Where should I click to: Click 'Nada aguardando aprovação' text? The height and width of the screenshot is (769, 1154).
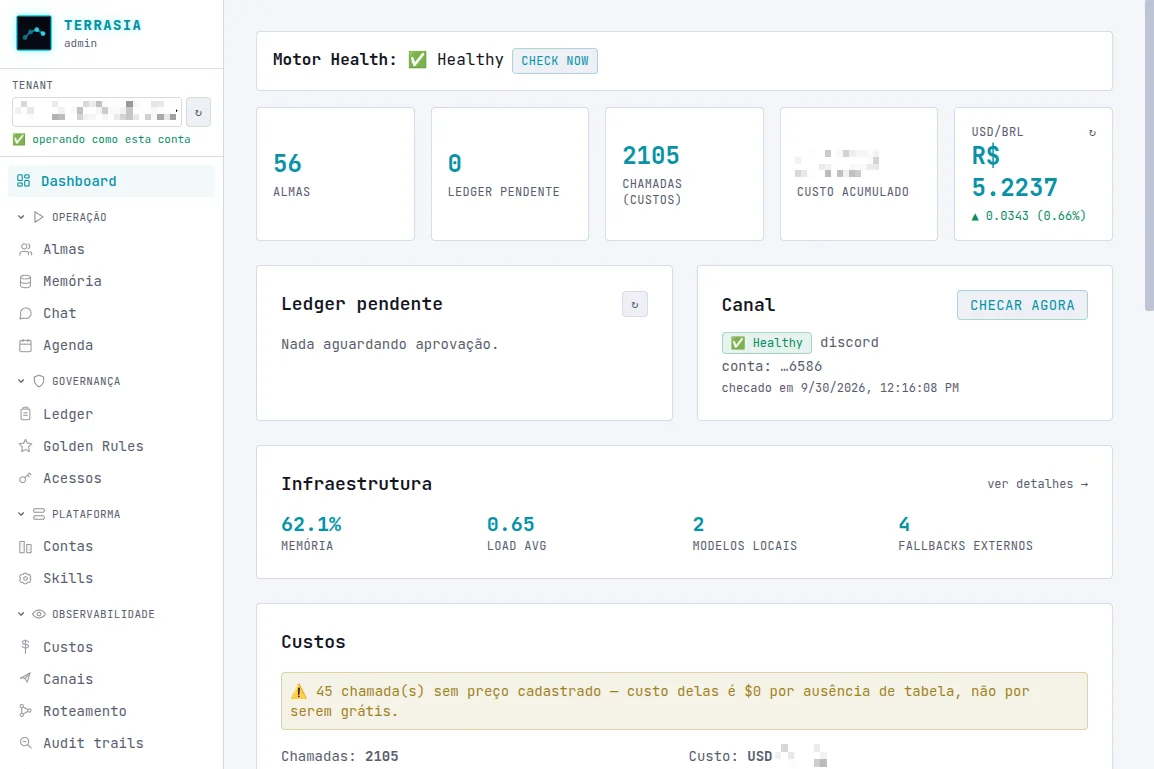(390, 344)
